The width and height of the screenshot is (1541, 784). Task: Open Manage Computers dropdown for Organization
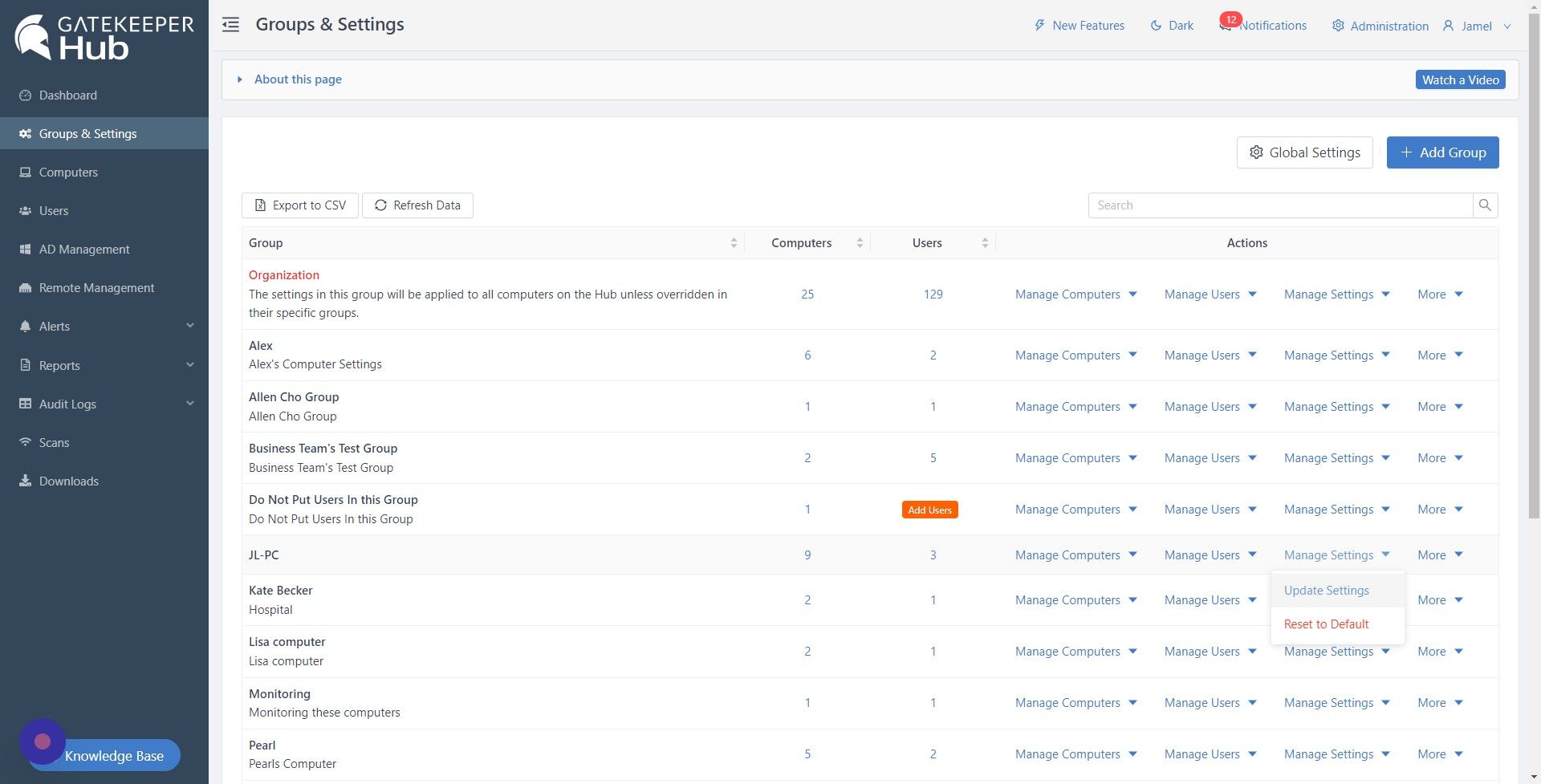[1076, 295]
